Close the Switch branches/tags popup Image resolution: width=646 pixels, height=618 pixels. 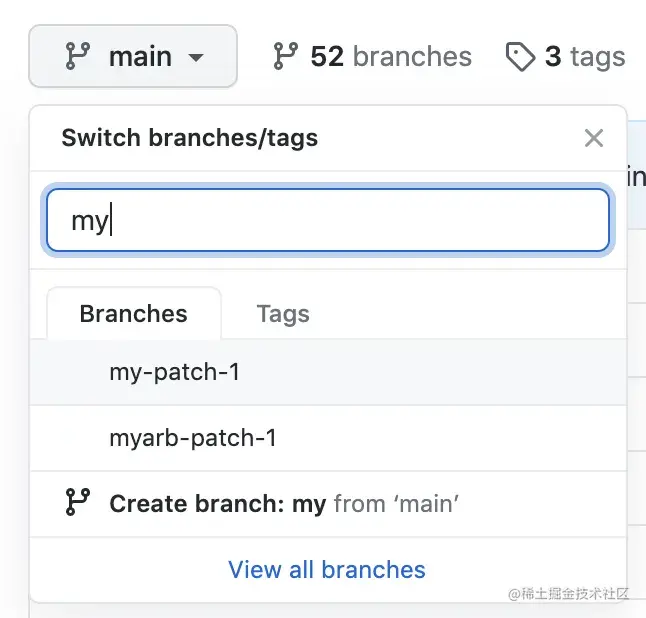coord(594,138)
